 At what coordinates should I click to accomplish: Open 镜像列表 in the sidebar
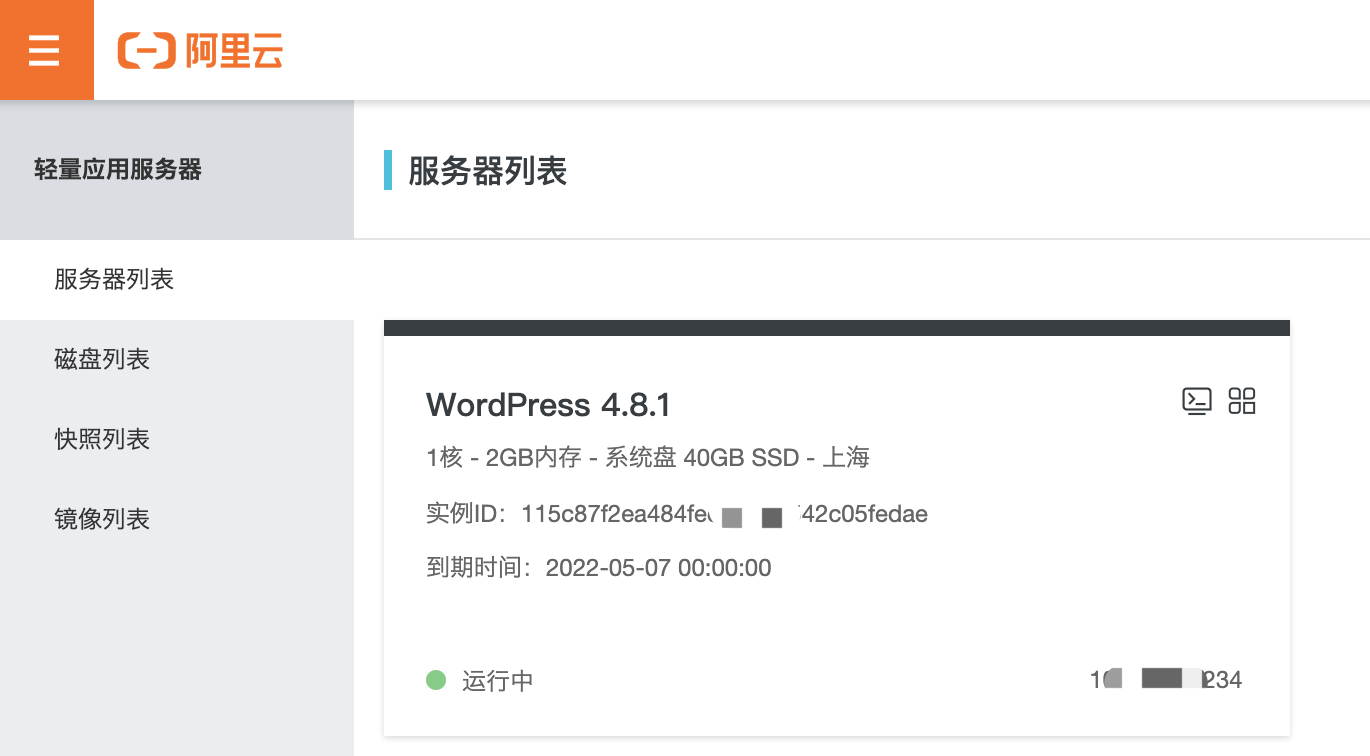tap(177, 519)
